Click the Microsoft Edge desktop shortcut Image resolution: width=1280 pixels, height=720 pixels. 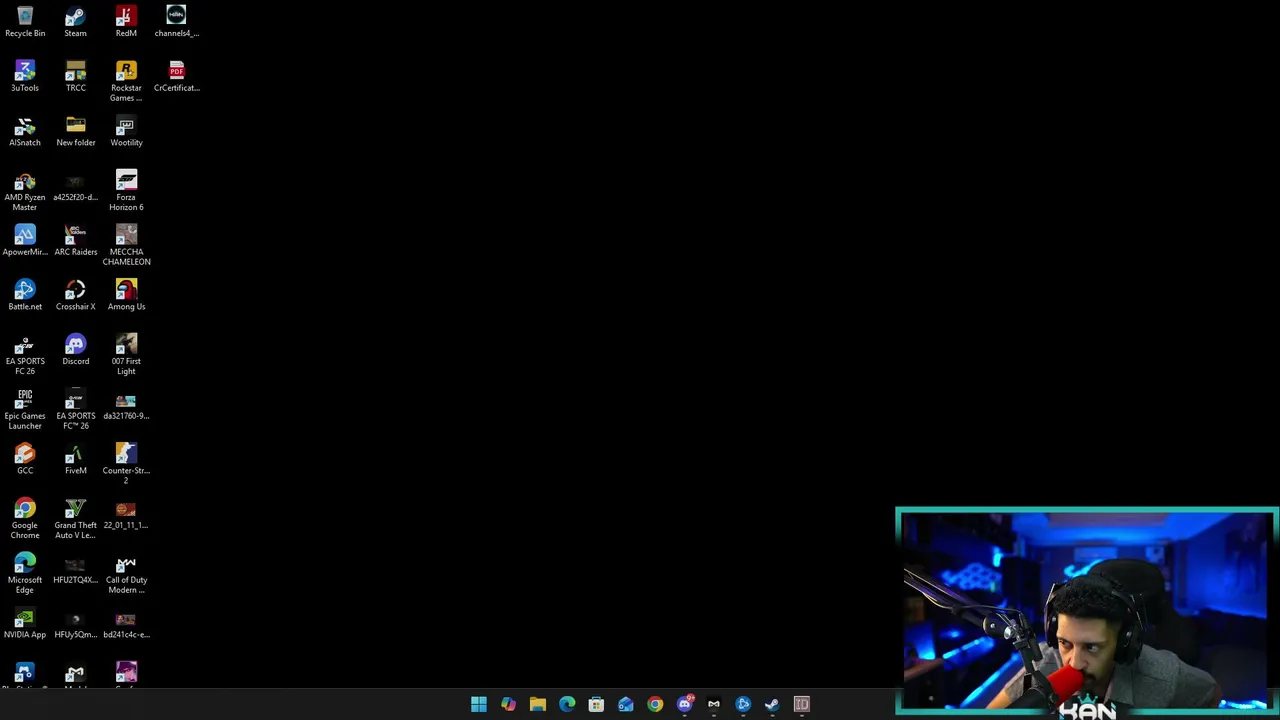tap(25, 574)
